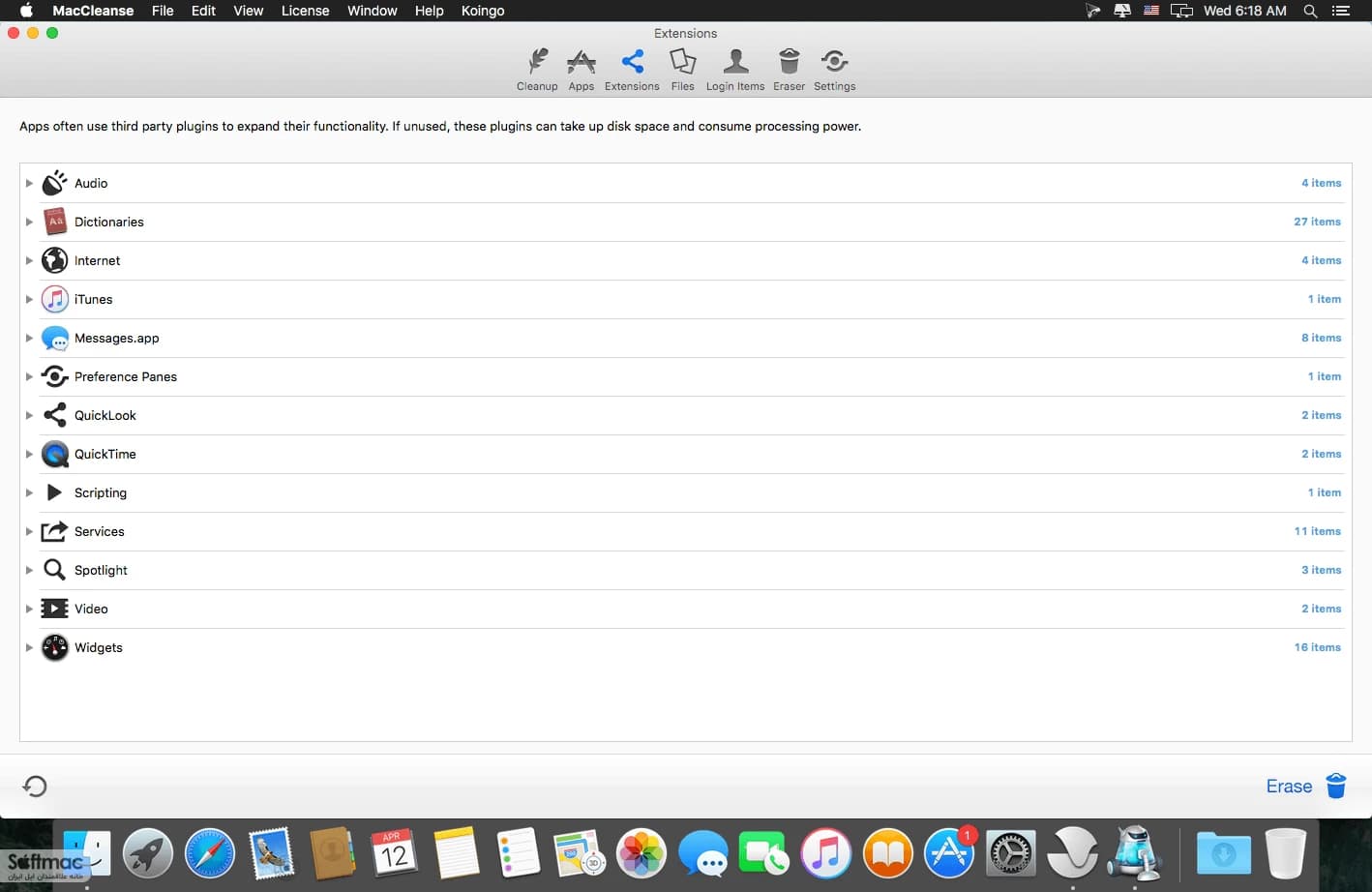Go to Login Items

coord(735,70)
